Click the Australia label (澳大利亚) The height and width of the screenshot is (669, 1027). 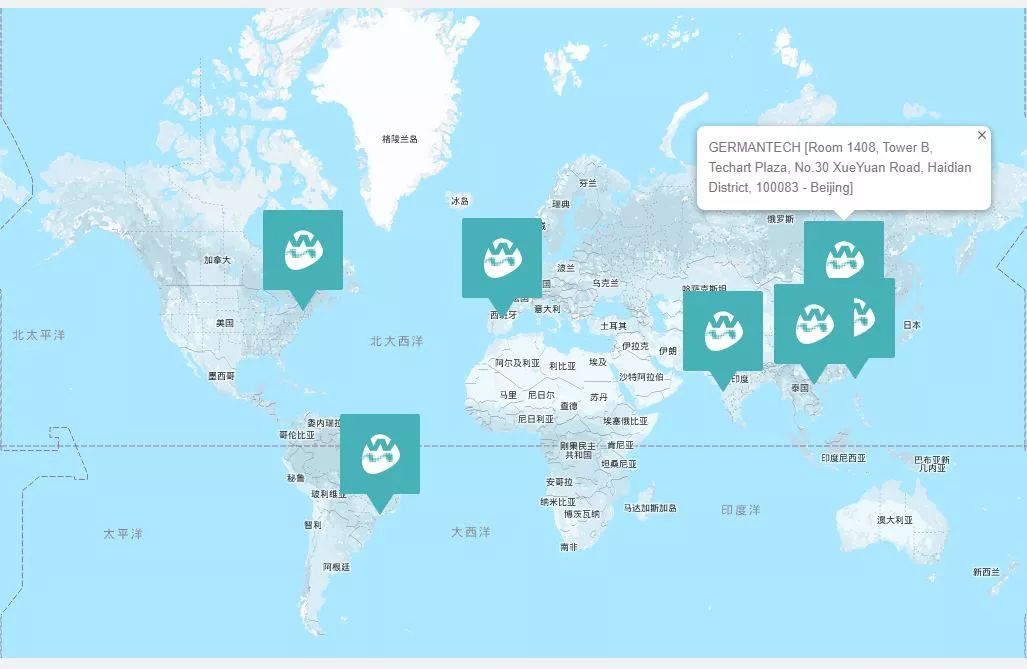click(894, 520)
